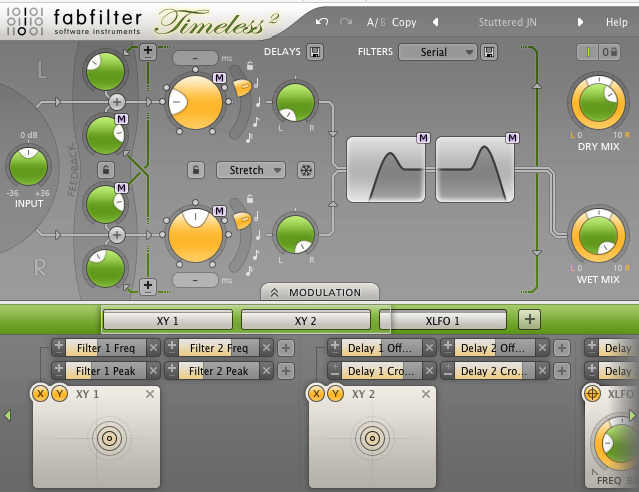The height and width of the screenshot is (492, 639).
Task: Open Filter 2 Peak modulation slot
Action: [219, 371]
